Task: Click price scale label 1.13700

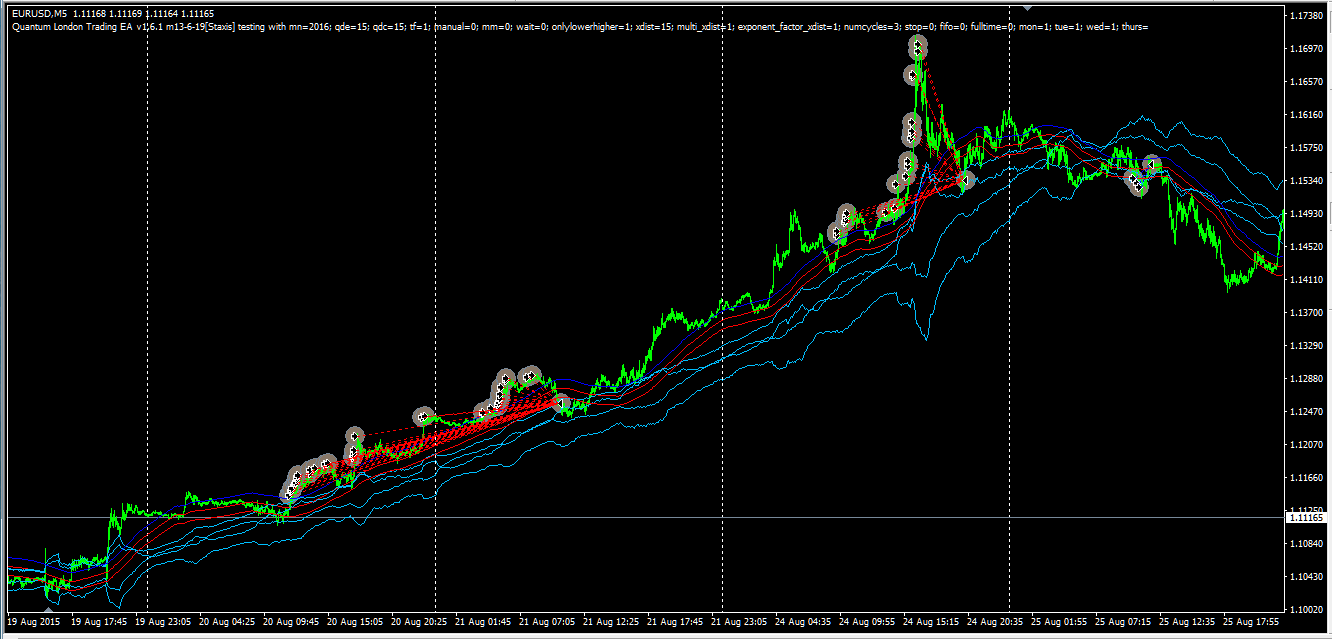Action: tap(1306, 314)
